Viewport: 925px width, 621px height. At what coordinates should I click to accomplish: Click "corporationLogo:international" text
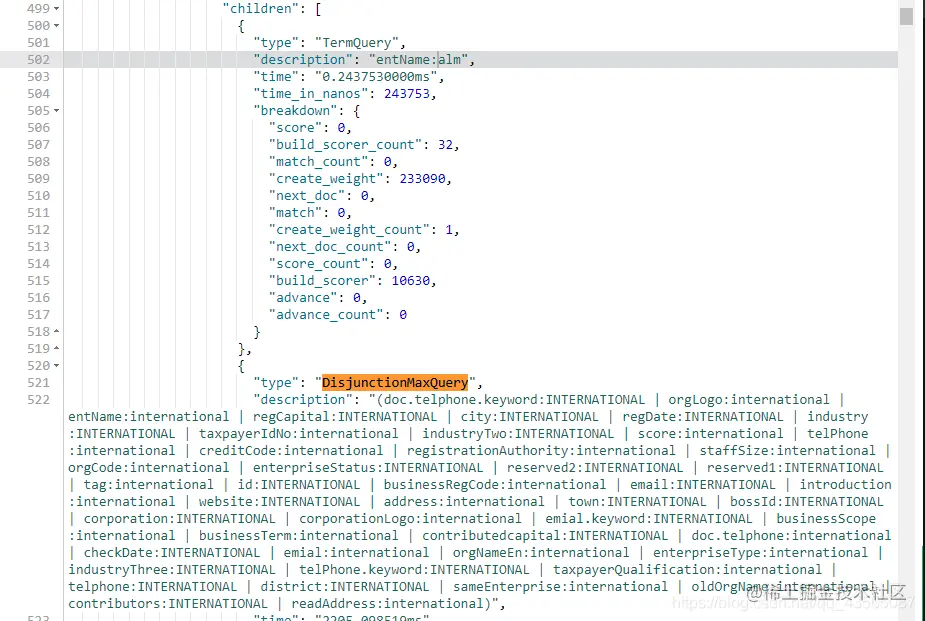410,519
